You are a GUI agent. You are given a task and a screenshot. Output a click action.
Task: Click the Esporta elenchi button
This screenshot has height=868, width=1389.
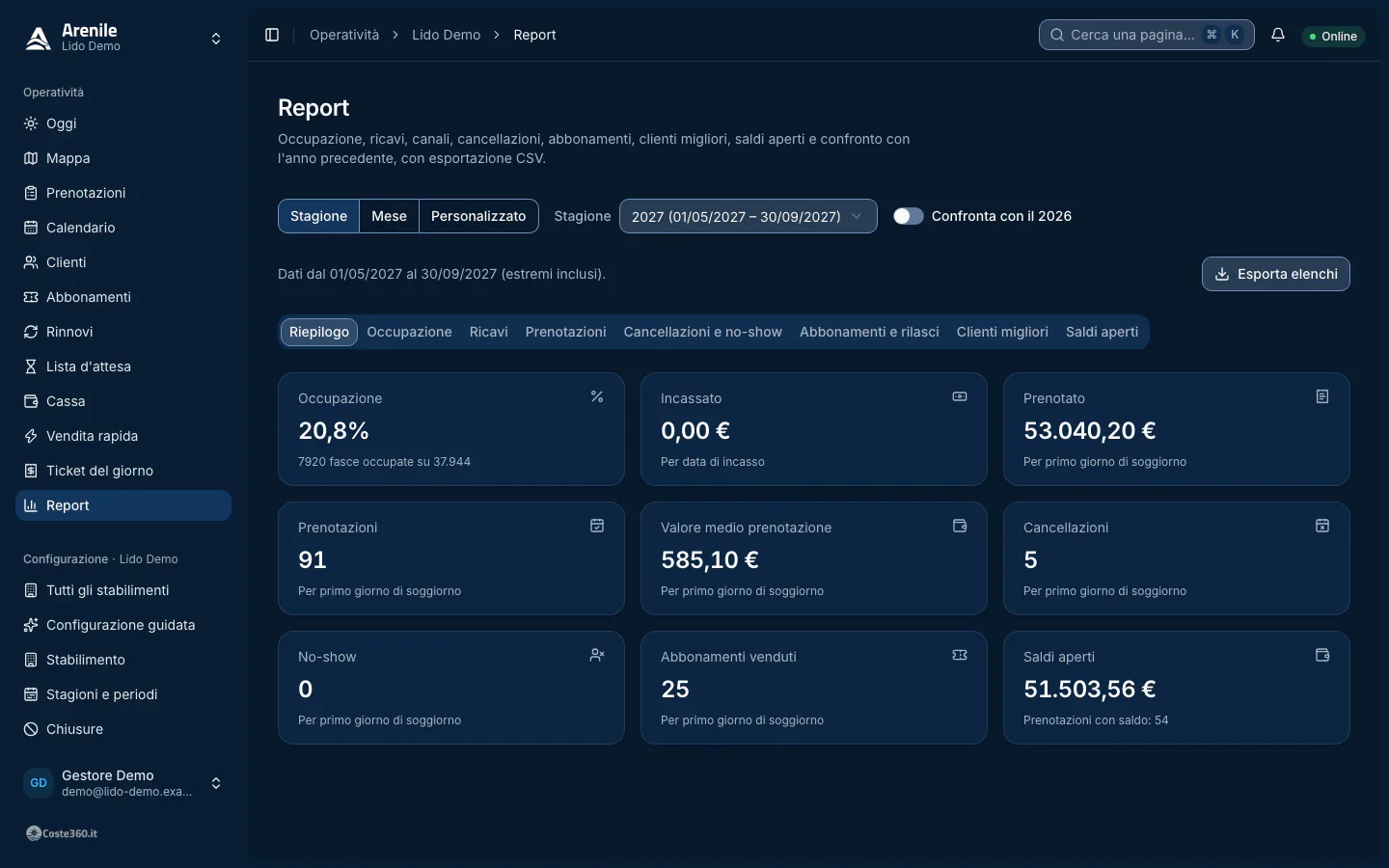click(x=1276, y=274)
